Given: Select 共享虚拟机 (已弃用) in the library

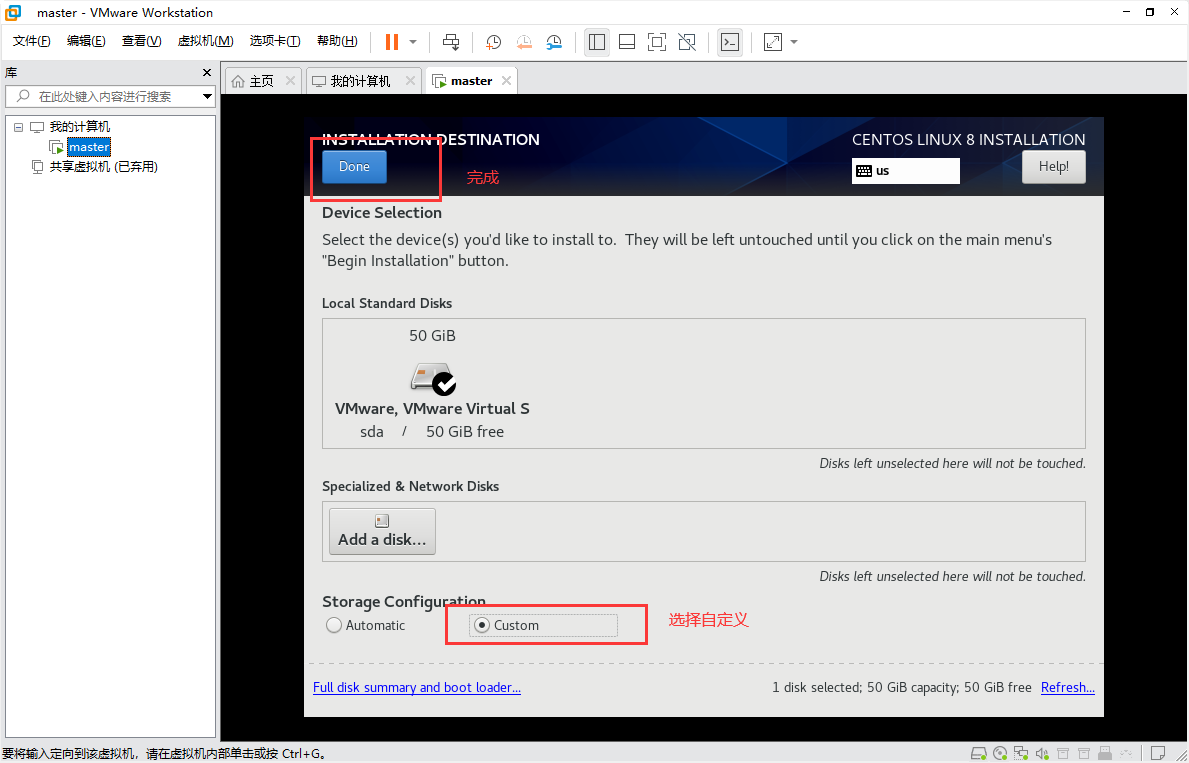Looking at the screenshot, I should pos(103,167).
